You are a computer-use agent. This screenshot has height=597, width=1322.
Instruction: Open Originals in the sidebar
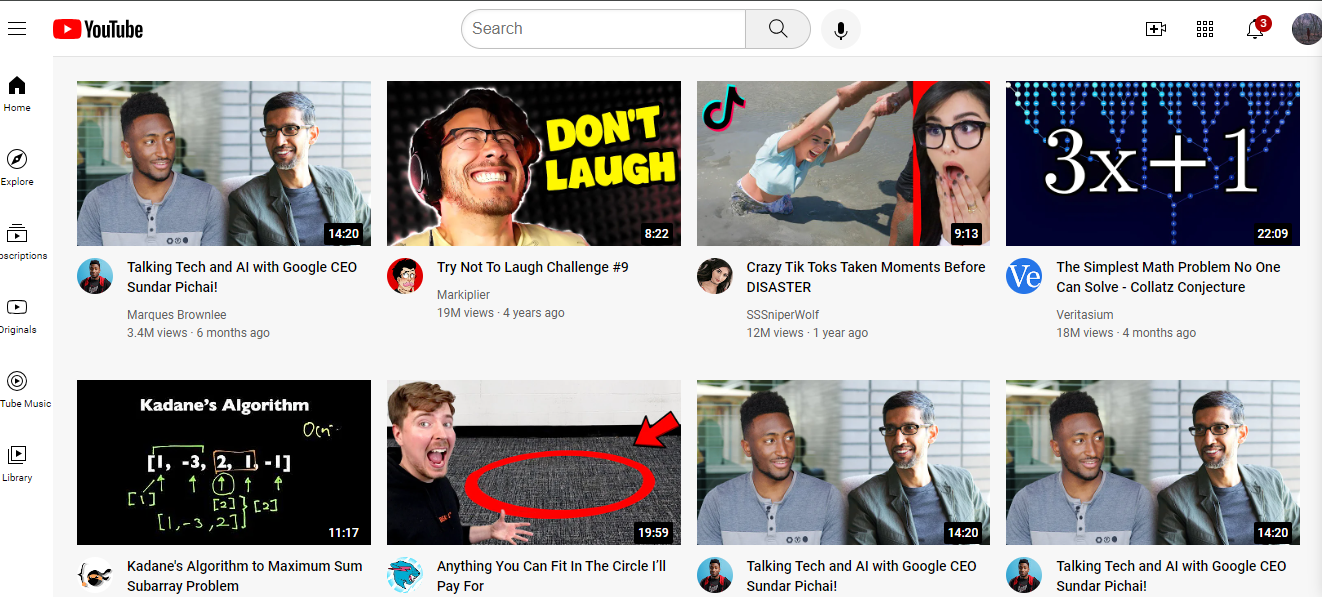17,315
